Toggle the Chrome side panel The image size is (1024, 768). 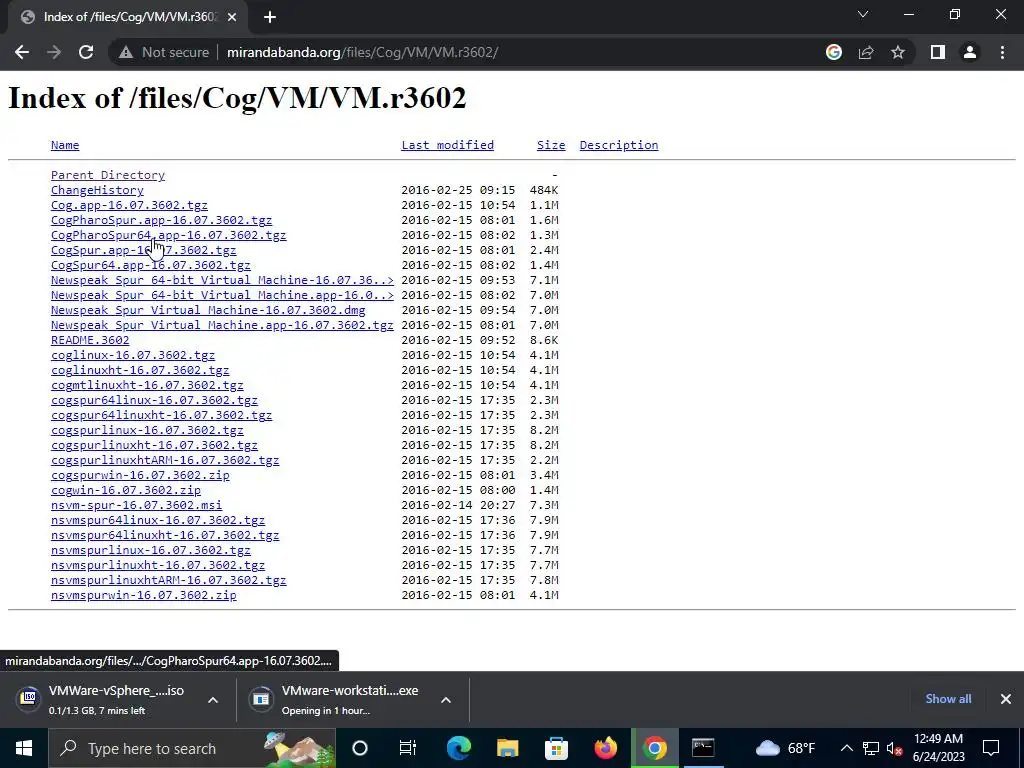coord(938,52)
